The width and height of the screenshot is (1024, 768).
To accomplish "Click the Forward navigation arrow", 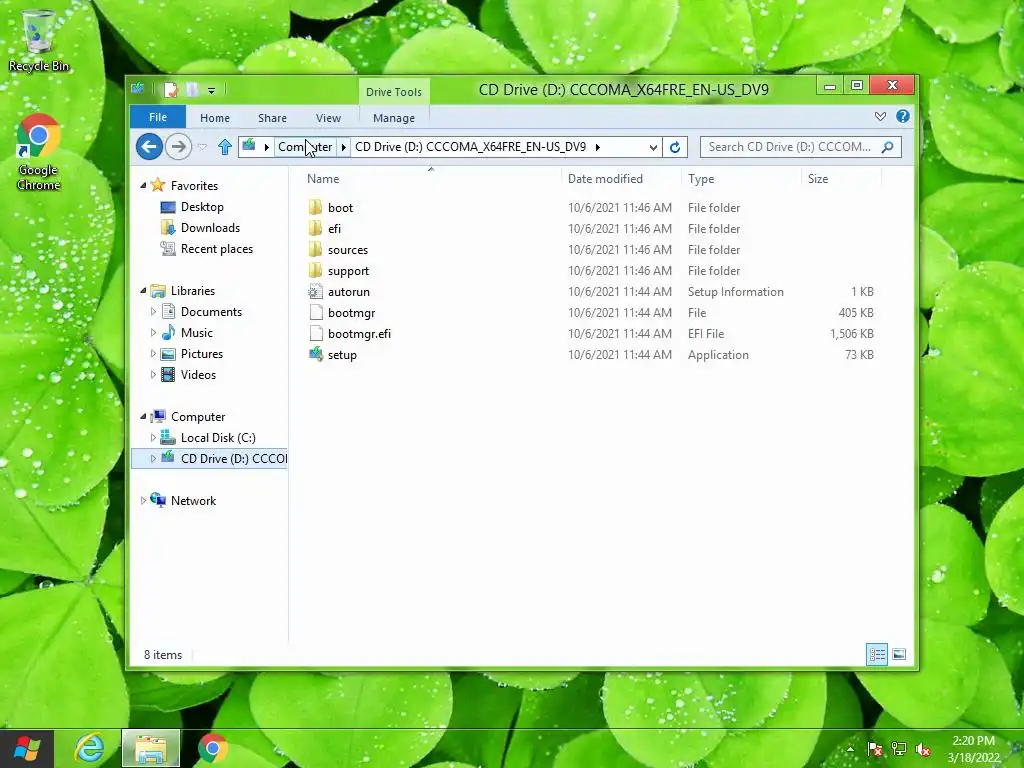I will click(x=178, y=146).
